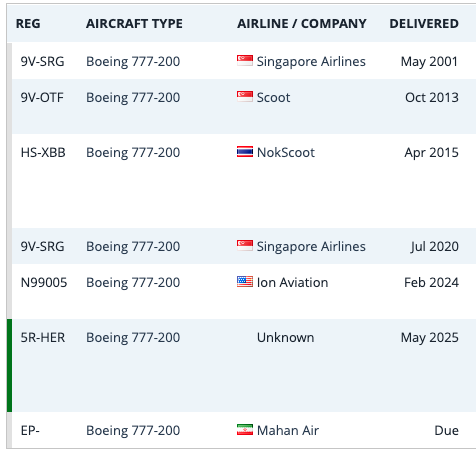Sort by the AIRLINE / COMPANY column header
The height and width of the screenshot is (450, 476).
302,24
